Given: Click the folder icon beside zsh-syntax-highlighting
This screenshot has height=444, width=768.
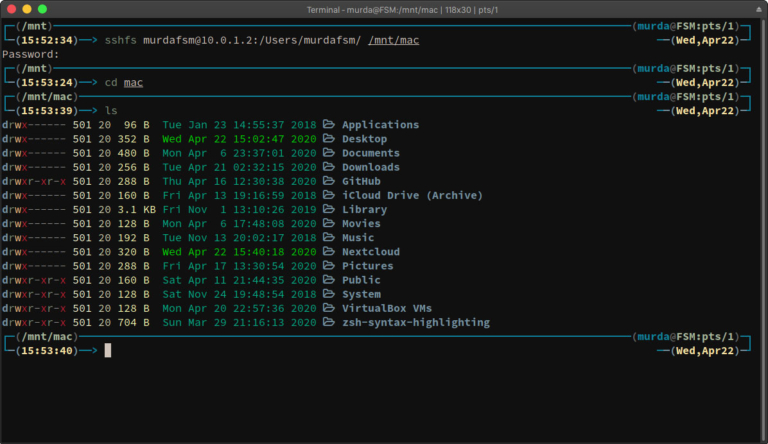Looking at the screenshot, I should click(x=329, y=322).
